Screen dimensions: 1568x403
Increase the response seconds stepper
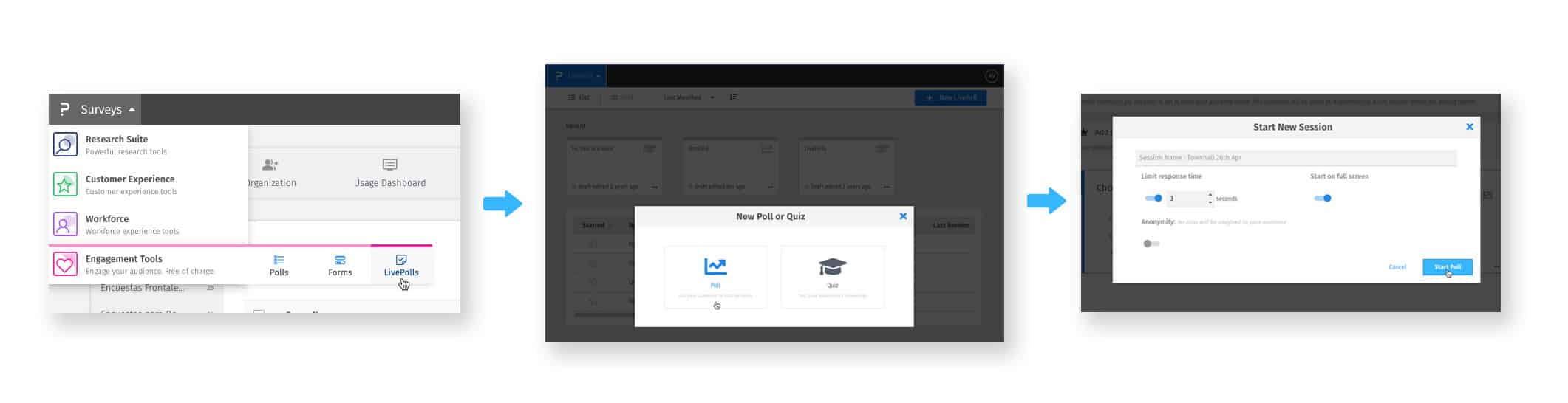(x=1210, y=195)
